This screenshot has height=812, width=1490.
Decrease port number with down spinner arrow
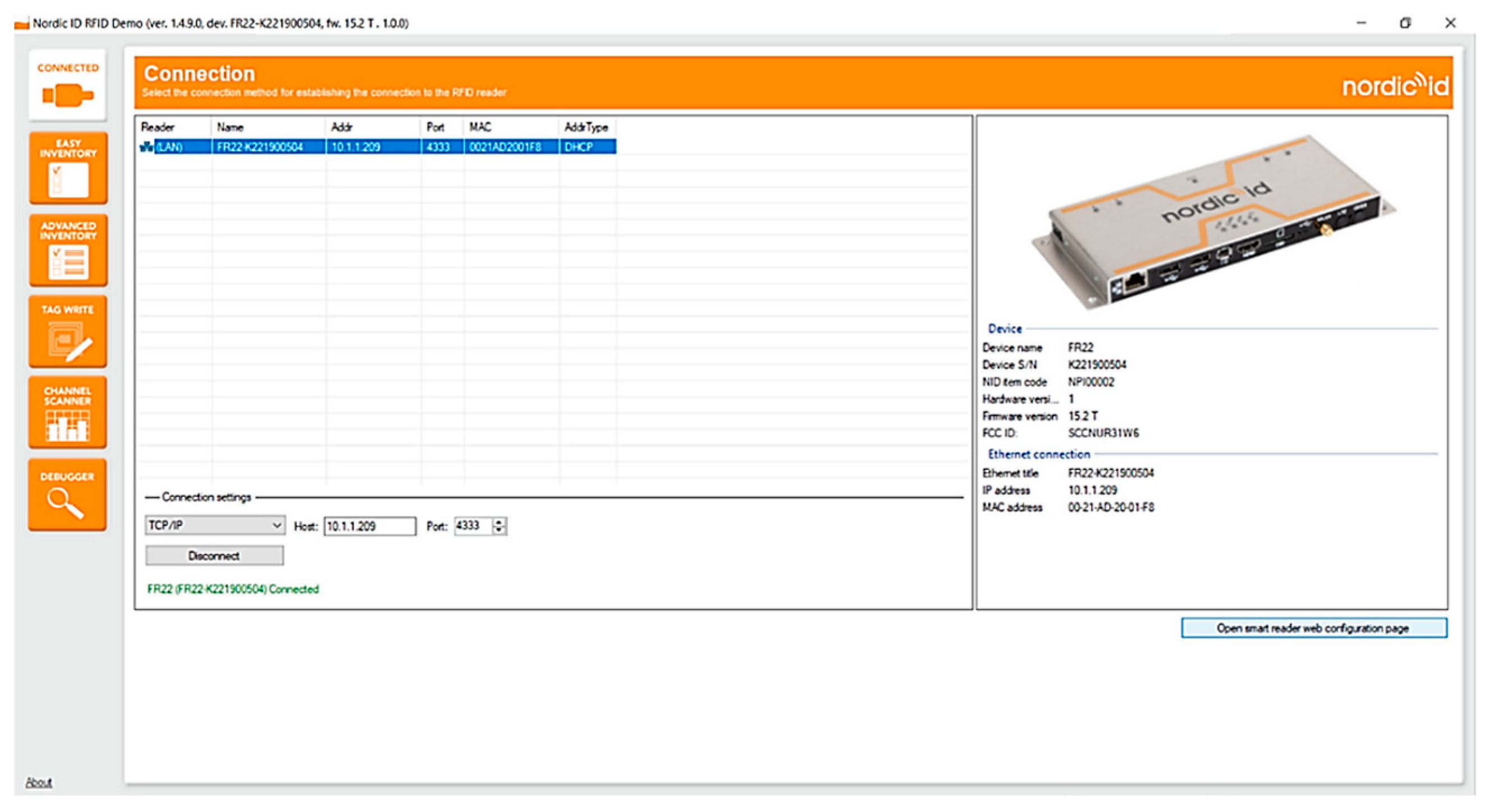coord(499,530)
